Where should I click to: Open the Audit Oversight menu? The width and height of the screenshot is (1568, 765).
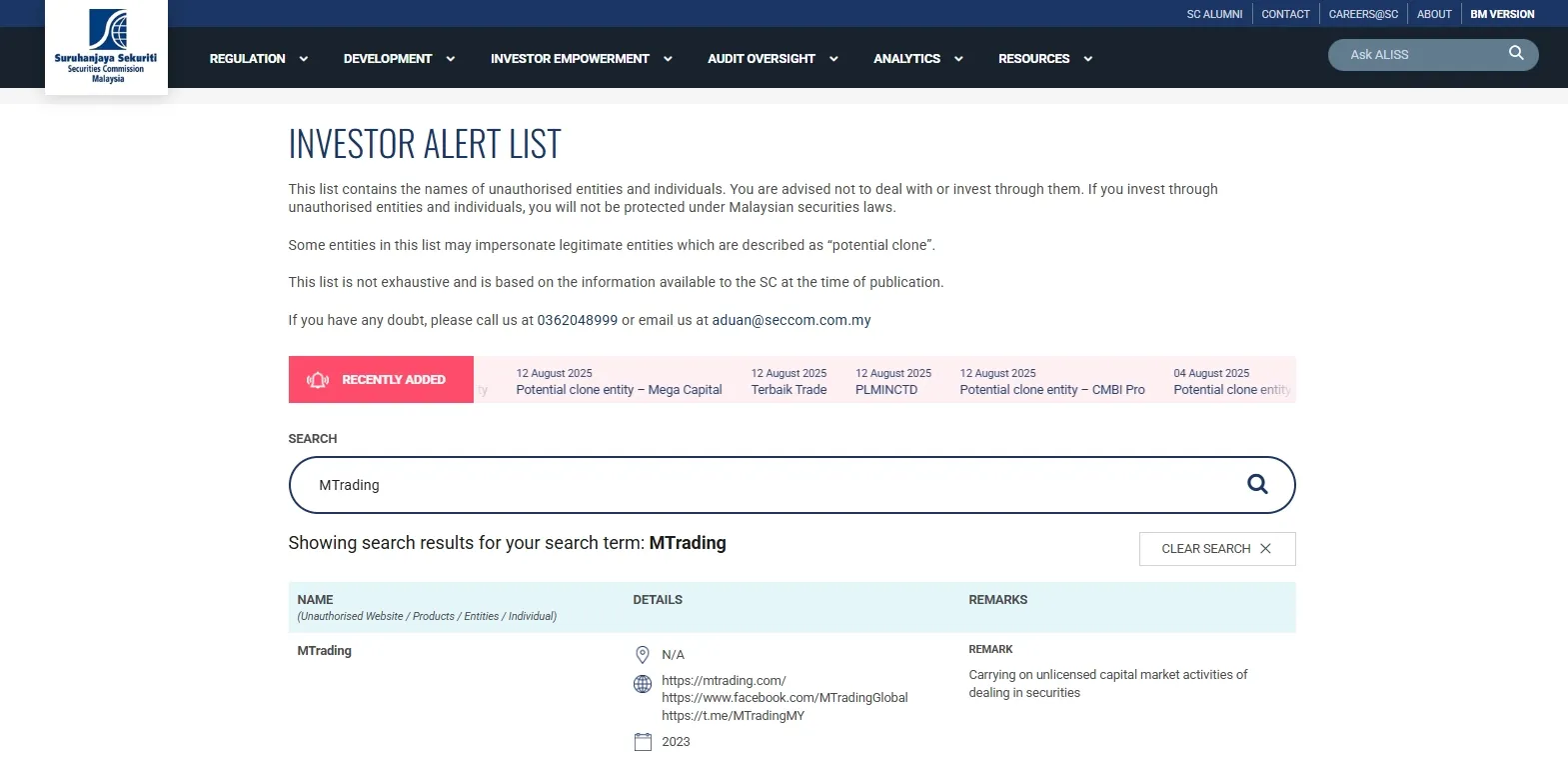762,59
